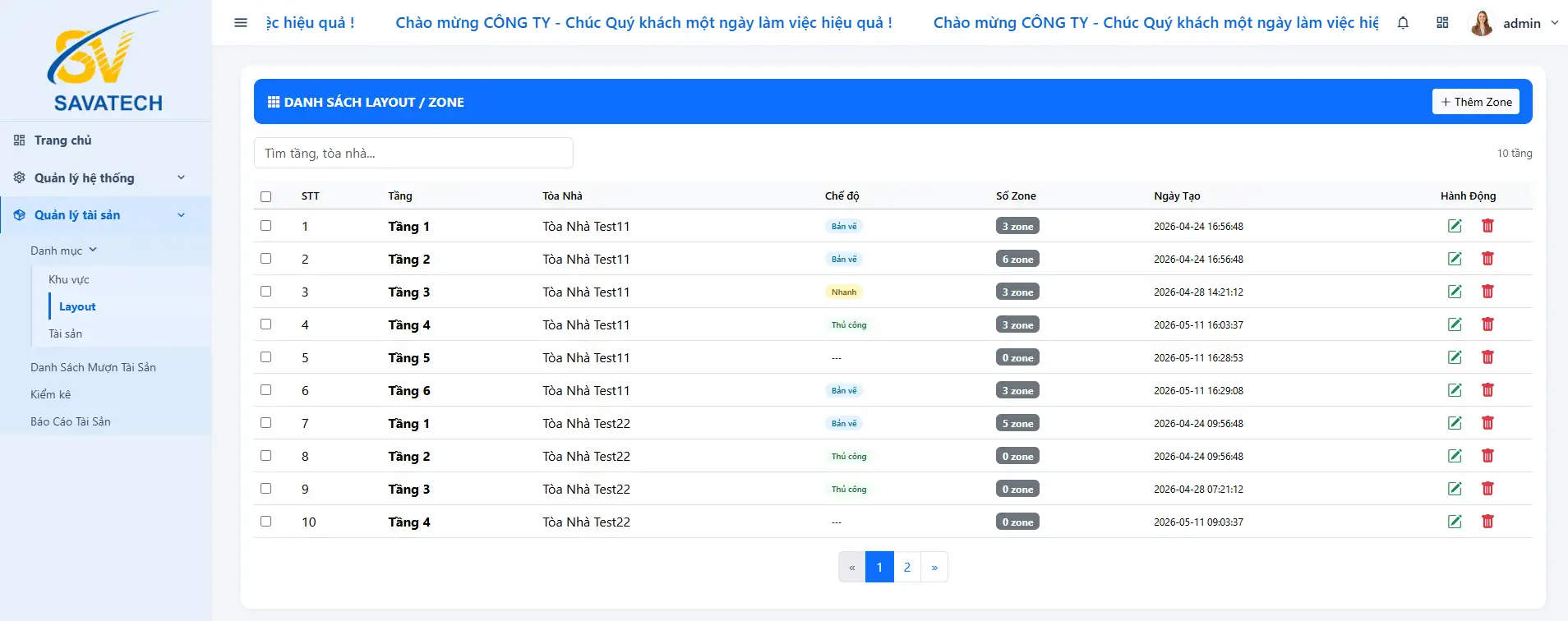Check the checkbox for row 7
Screen dimensions: 1568x621
point(265,422)
